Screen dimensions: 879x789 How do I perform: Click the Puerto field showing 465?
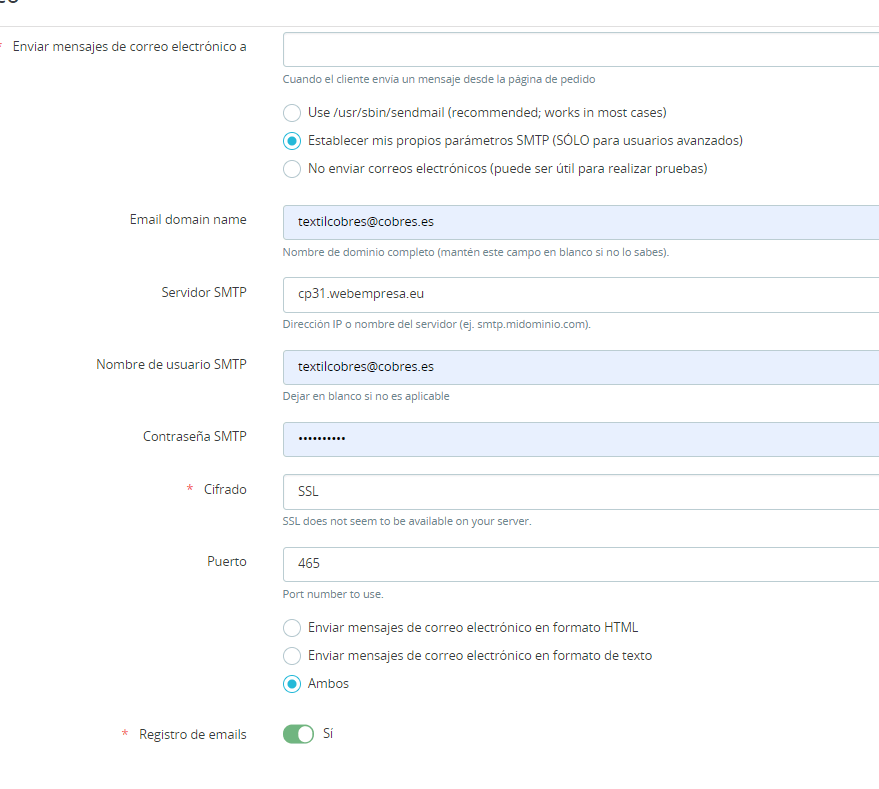pyautogui.click(x=581, y=564)
